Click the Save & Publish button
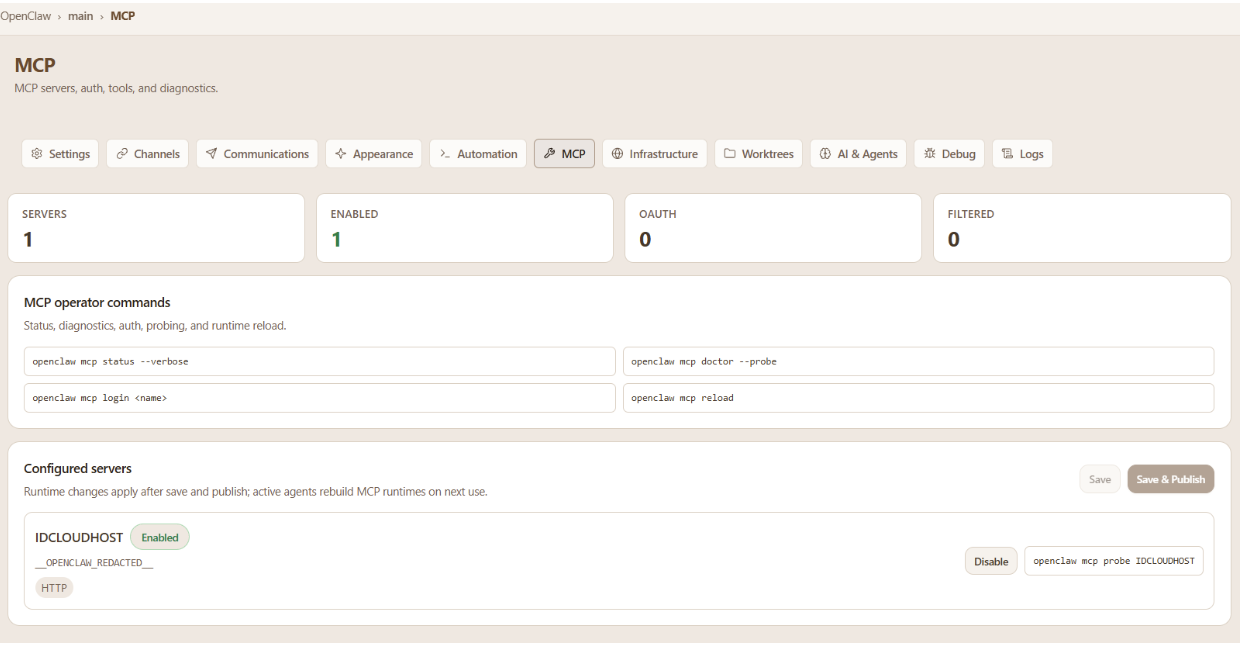Screen dimensions: 1242x650 [x=1170, y=479]
